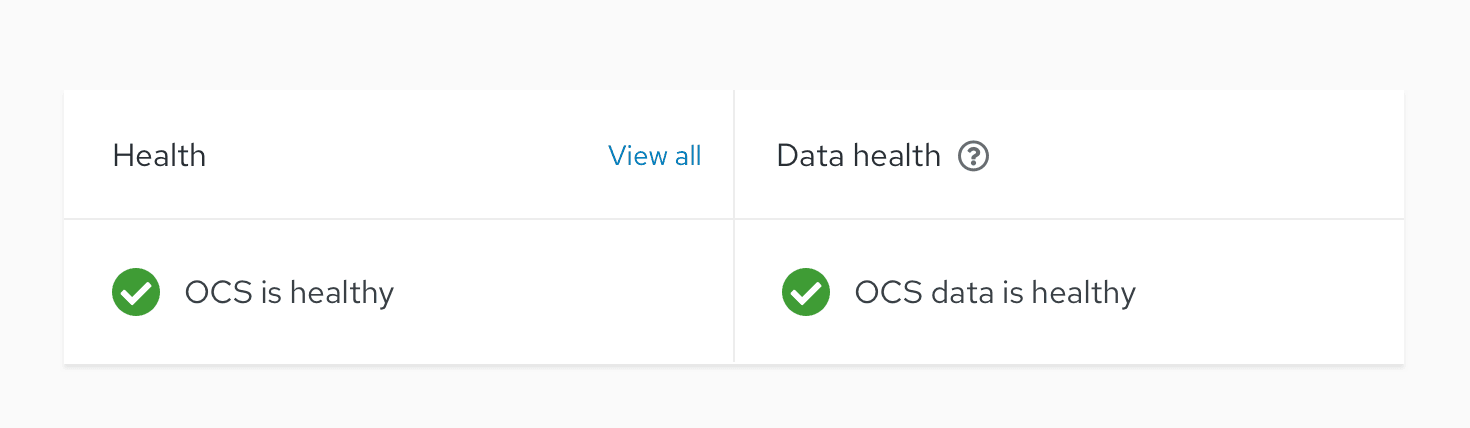Click the Health title left of View all
The image size is (1470, 428).
click(159, 156)
